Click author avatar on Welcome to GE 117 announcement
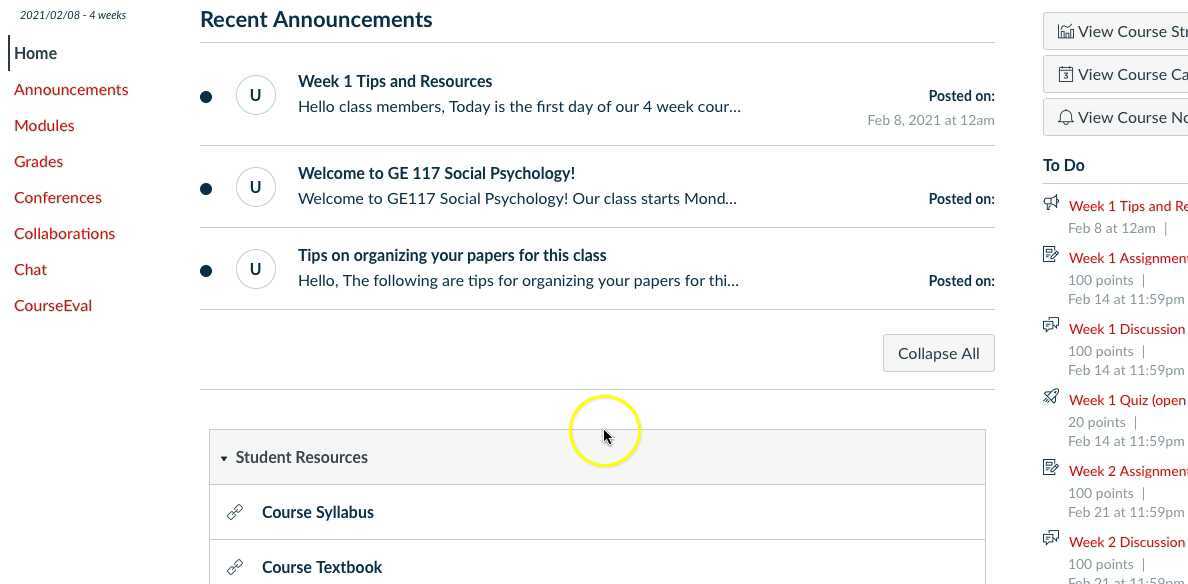Screen dimensions: 1188x584 [256, 187]
